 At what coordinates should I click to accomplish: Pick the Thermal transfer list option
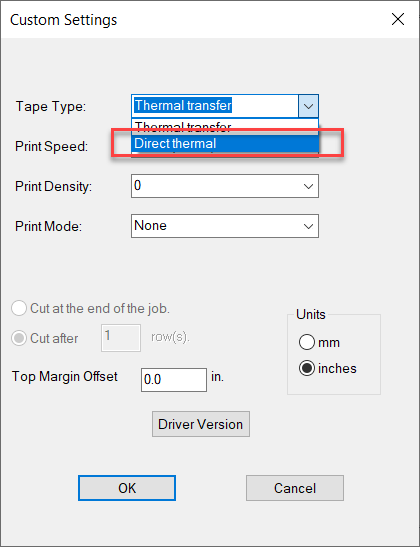[x=225, y=127]
